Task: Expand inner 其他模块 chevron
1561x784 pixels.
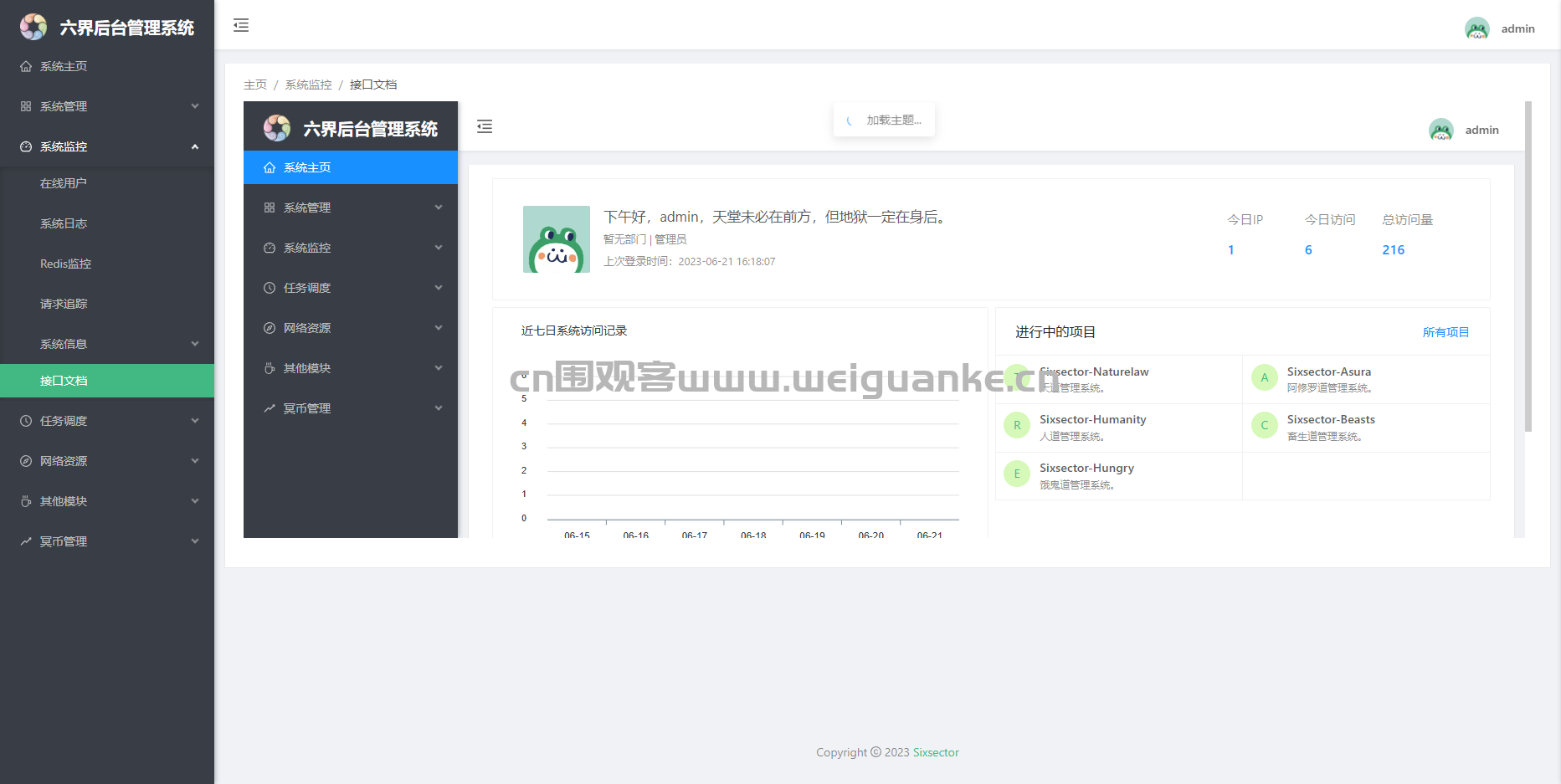Action: 439,368
